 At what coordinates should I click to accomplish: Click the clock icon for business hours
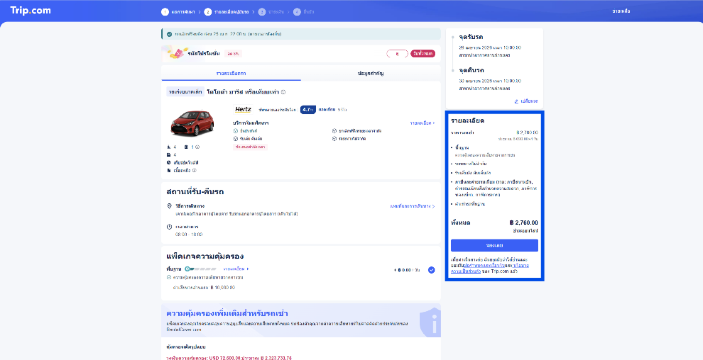tap(169, 227)
